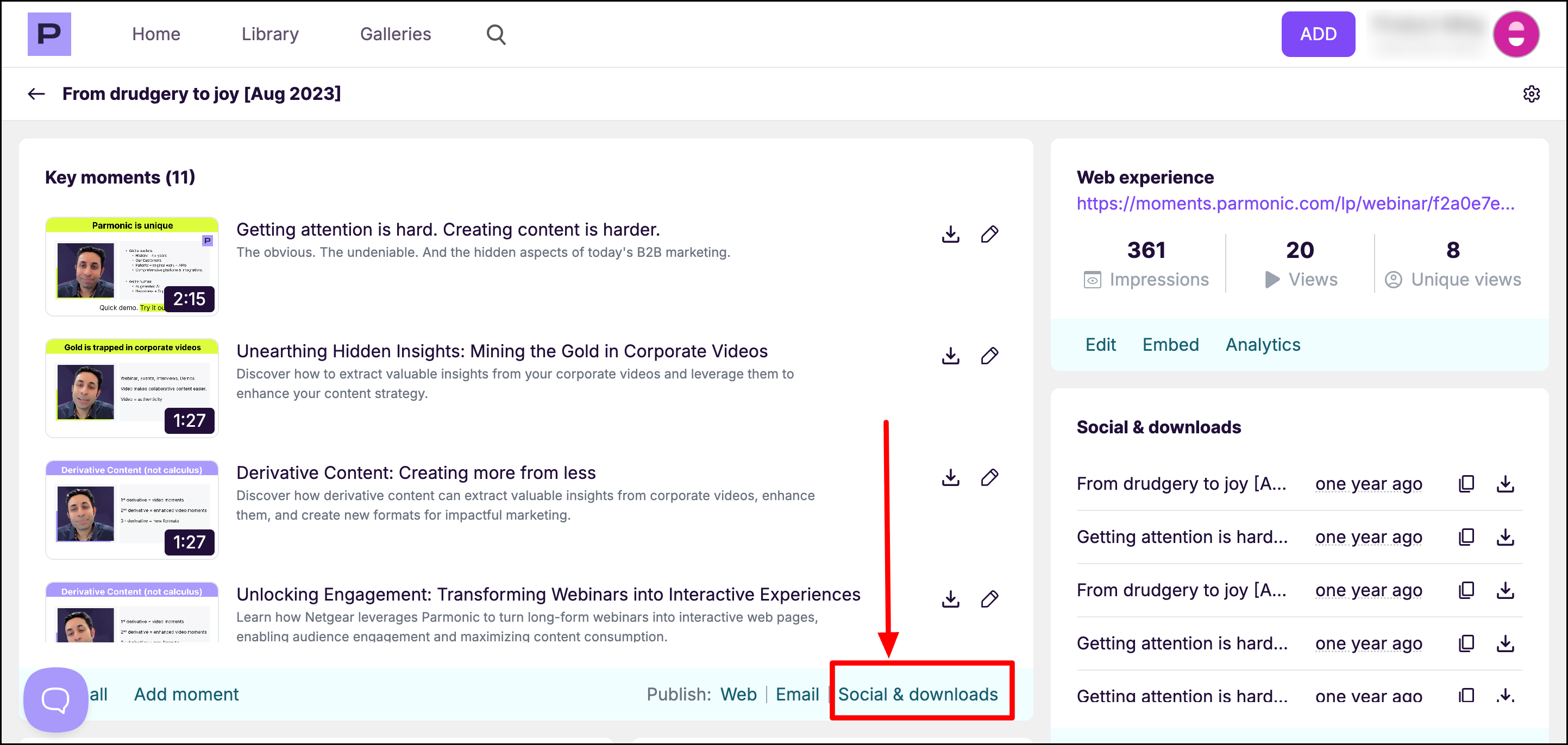The image size is (1568, 745).
Task: Download 'Derivative Content' moment
Action: pyautogui.click(x=950, y=477)
